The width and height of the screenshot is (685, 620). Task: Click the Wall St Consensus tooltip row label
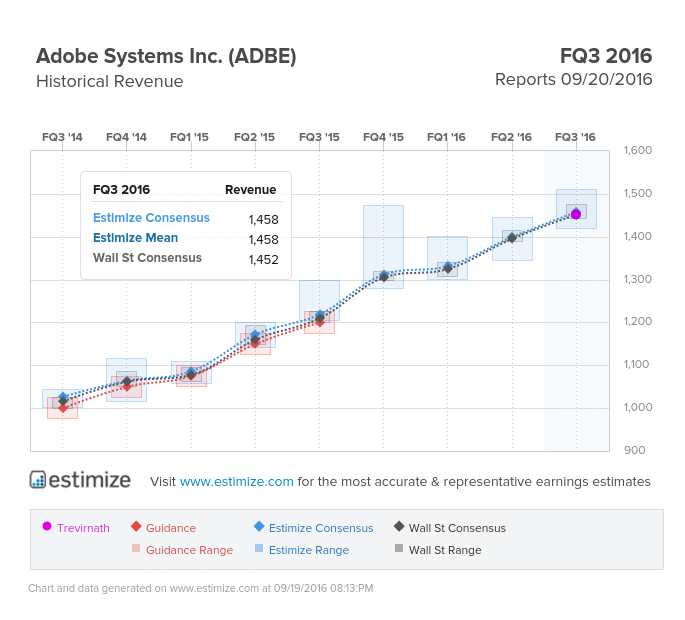[147, 258]
